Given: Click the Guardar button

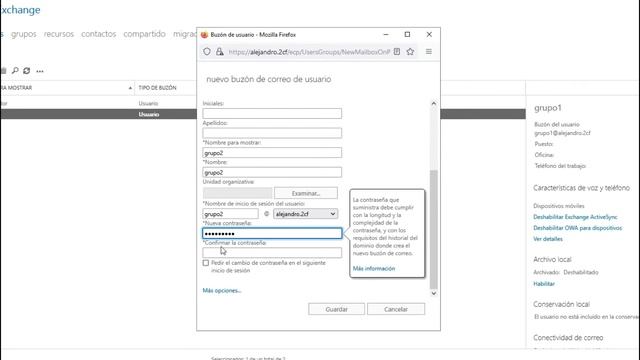Looking at the screenshot, I should (336, 309).
